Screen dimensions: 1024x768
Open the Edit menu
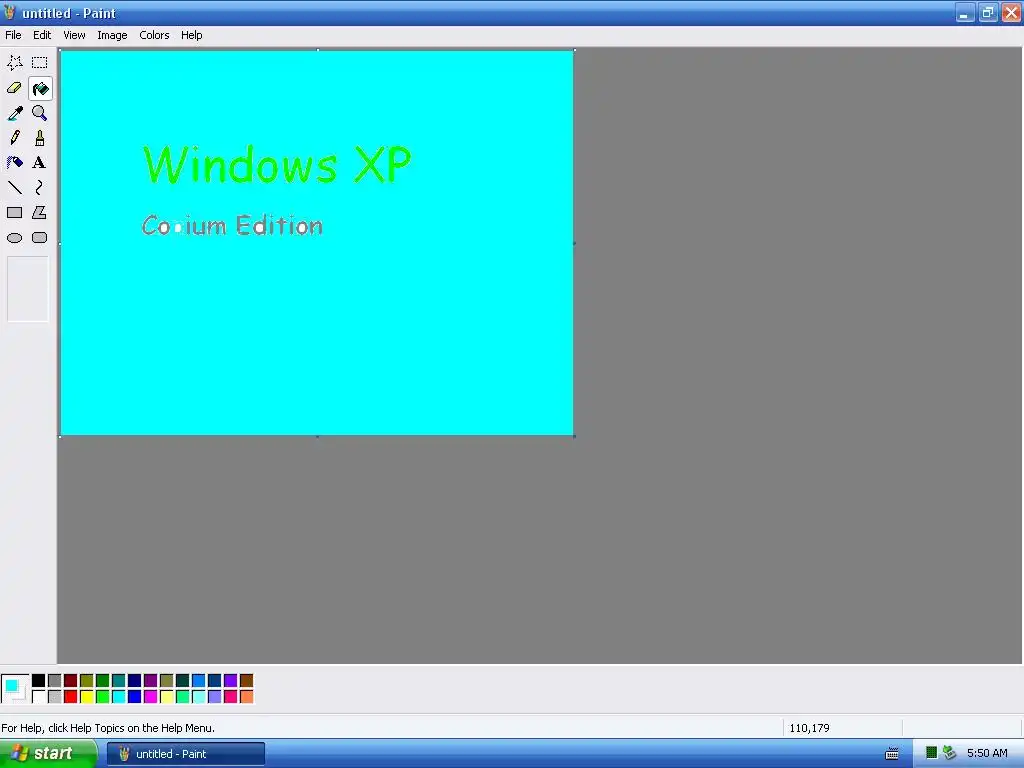[x=42, y=35]
